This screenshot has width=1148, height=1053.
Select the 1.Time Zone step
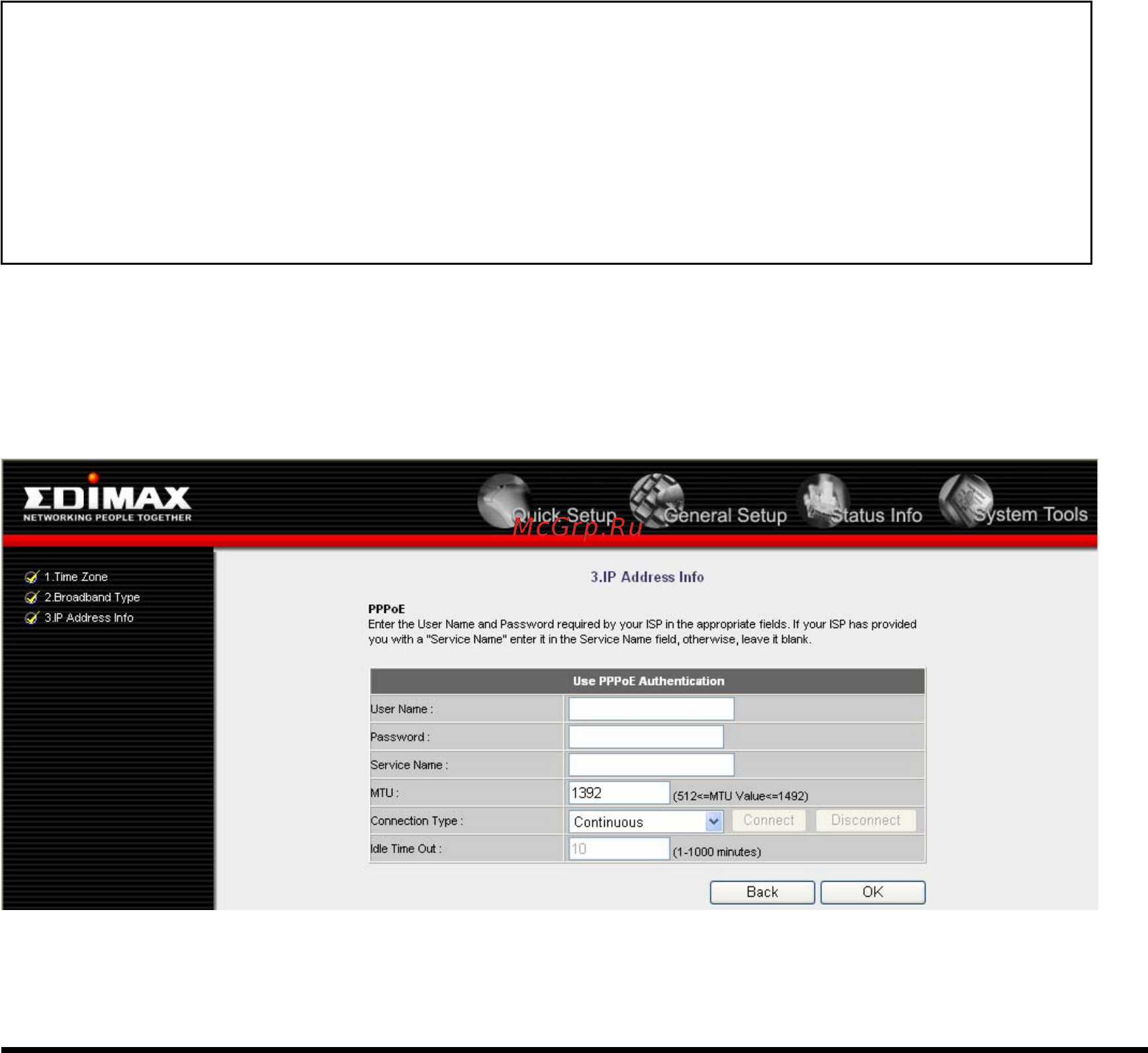[76, 577]
